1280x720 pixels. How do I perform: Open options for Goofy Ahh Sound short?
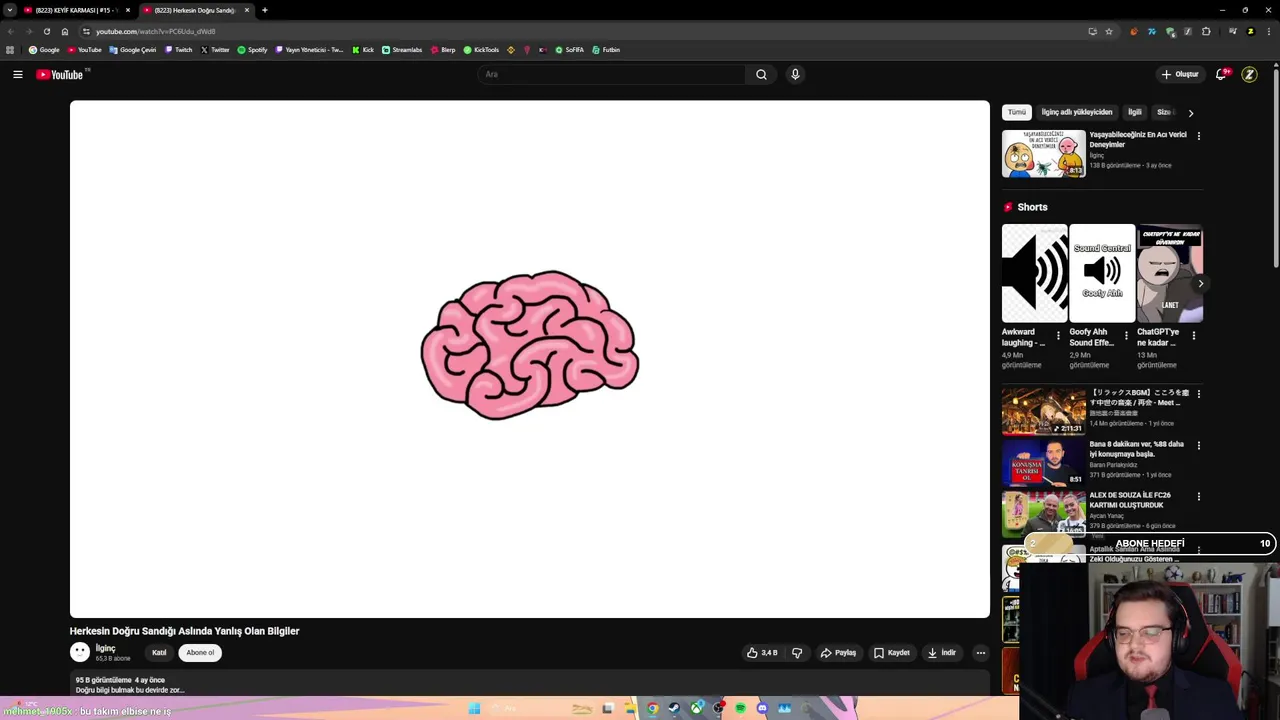(x=1126, y=336)
